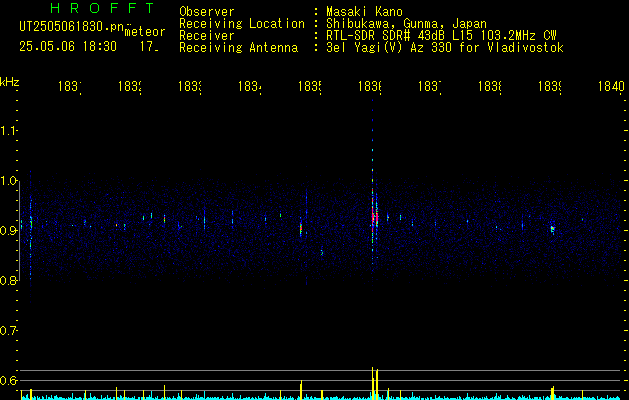Click the 0.8 frequency axis label
The height and width of the screenshot is (400, 629).
pyautogui.click(x=8, y=281)
